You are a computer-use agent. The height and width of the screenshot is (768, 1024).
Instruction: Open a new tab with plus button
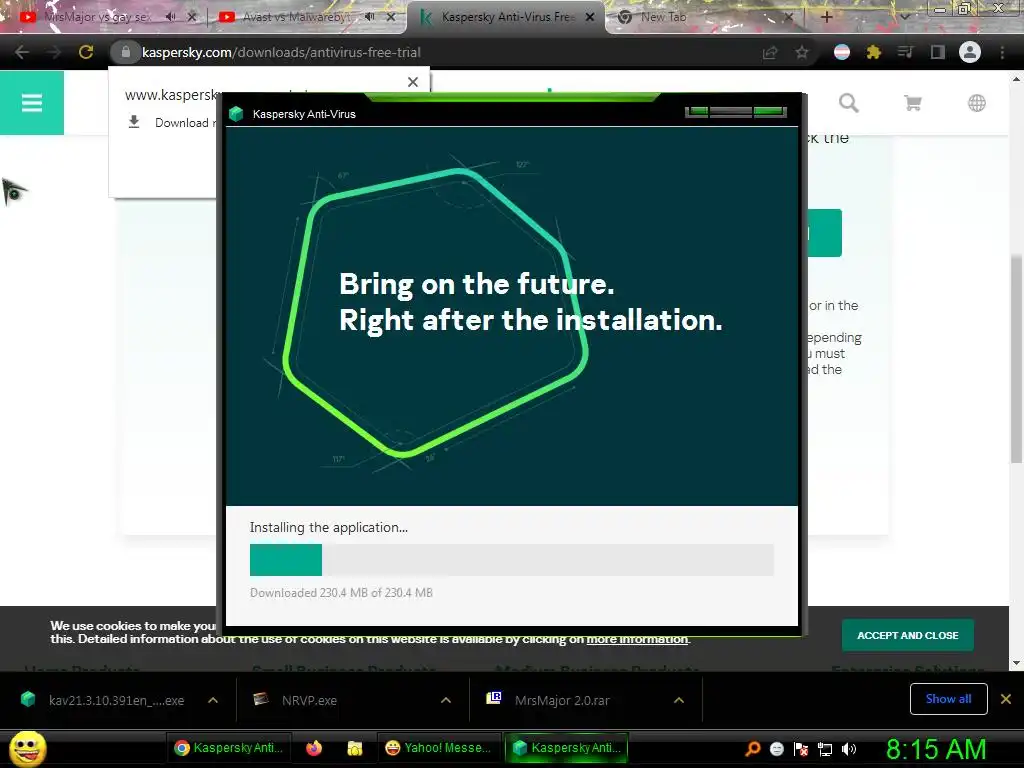pos(826,17)
